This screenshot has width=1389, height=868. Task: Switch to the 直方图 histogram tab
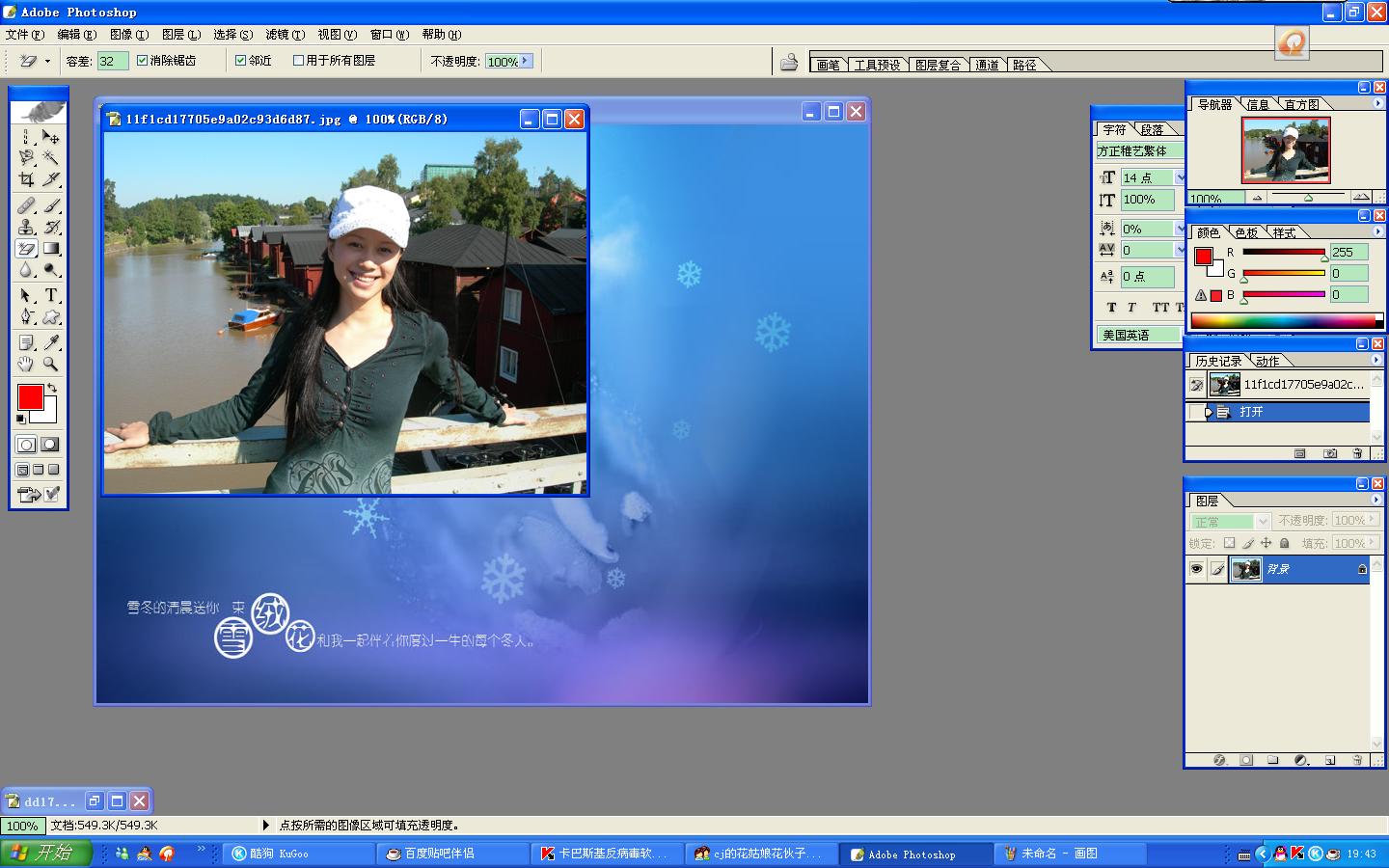[1301, 104]
